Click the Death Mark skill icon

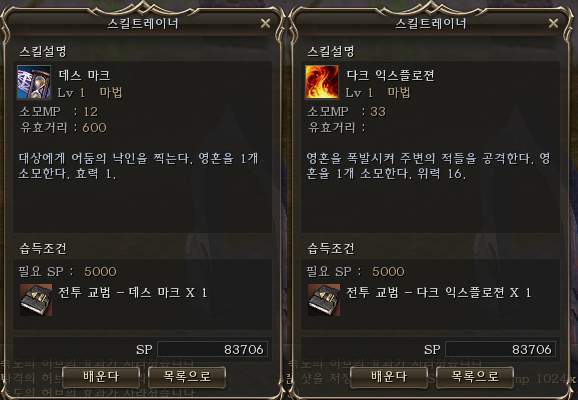tap(34, 83)
